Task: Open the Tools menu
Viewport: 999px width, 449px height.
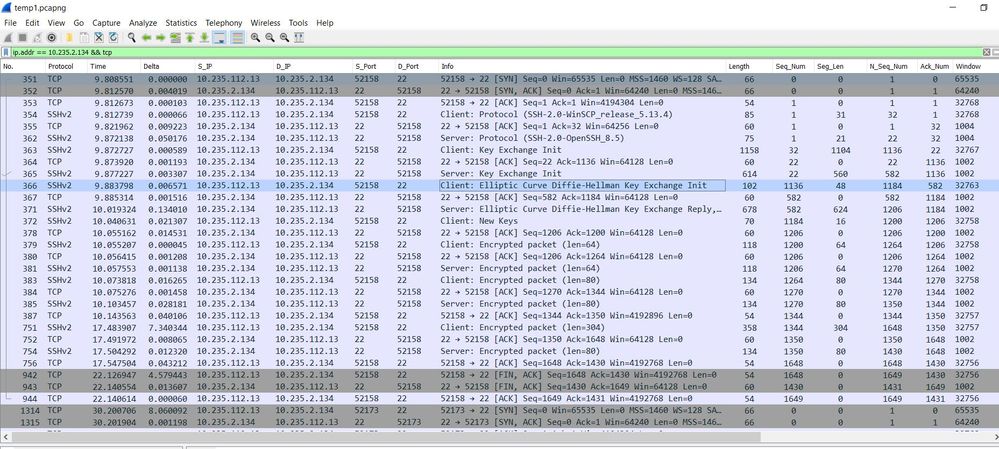Action: pyautogui.click(x=298, y=23)
